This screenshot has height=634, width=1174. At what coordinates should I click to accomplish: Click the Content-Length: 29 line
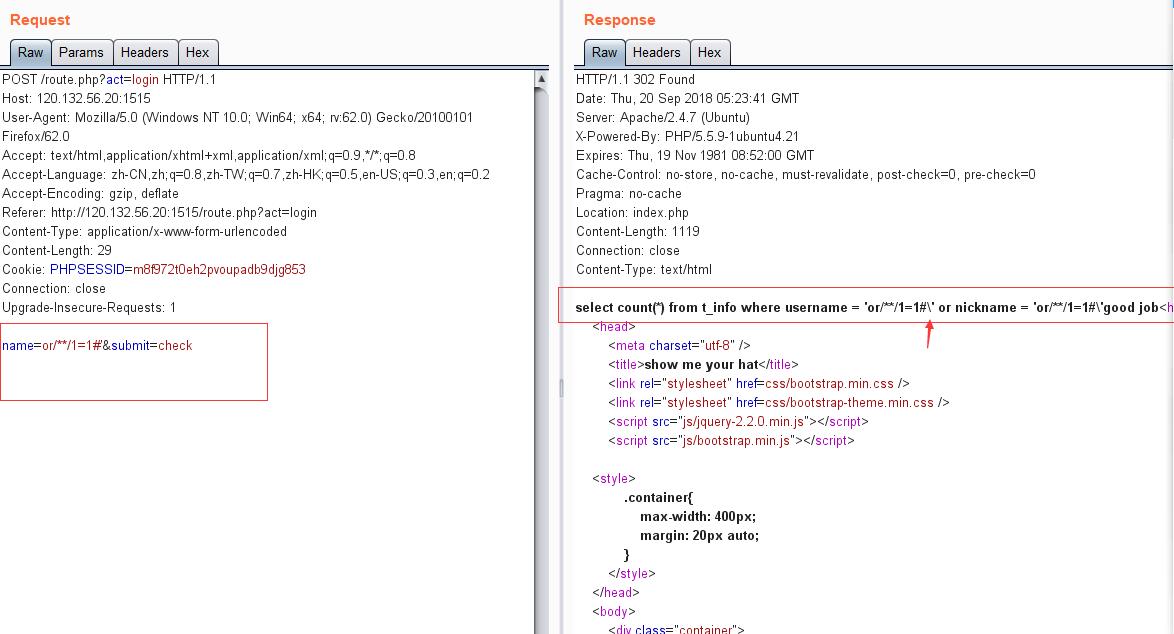pos(57,250)
